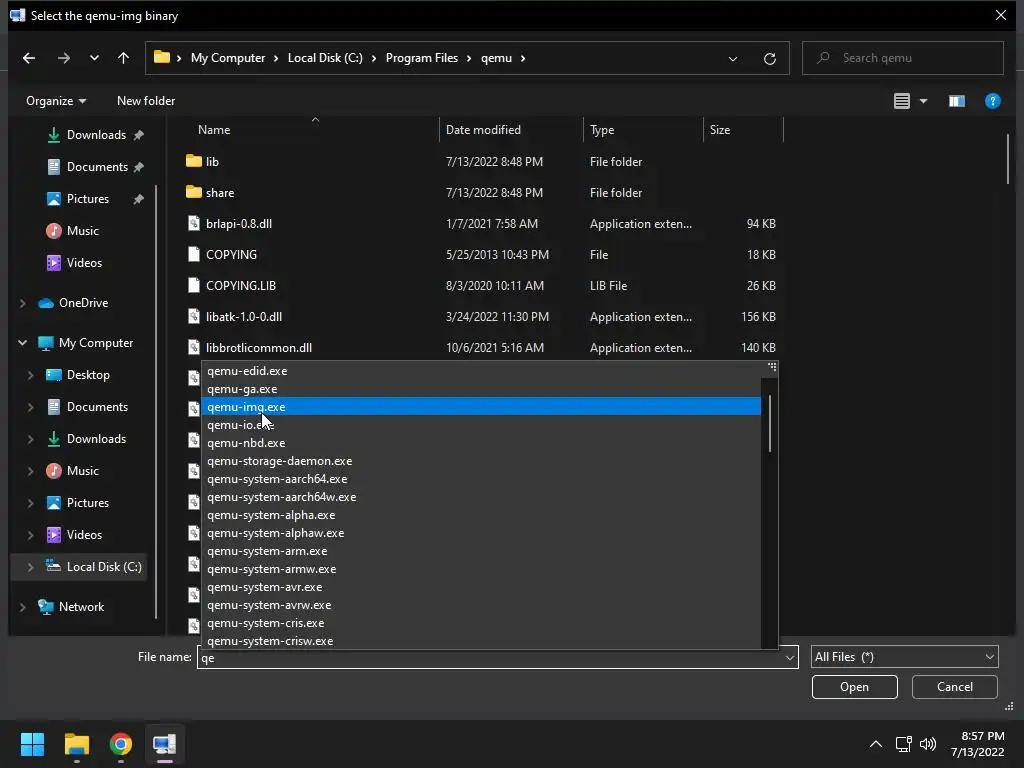Go back with the left arrow button

pyautogui.click(x=29, y=58)
